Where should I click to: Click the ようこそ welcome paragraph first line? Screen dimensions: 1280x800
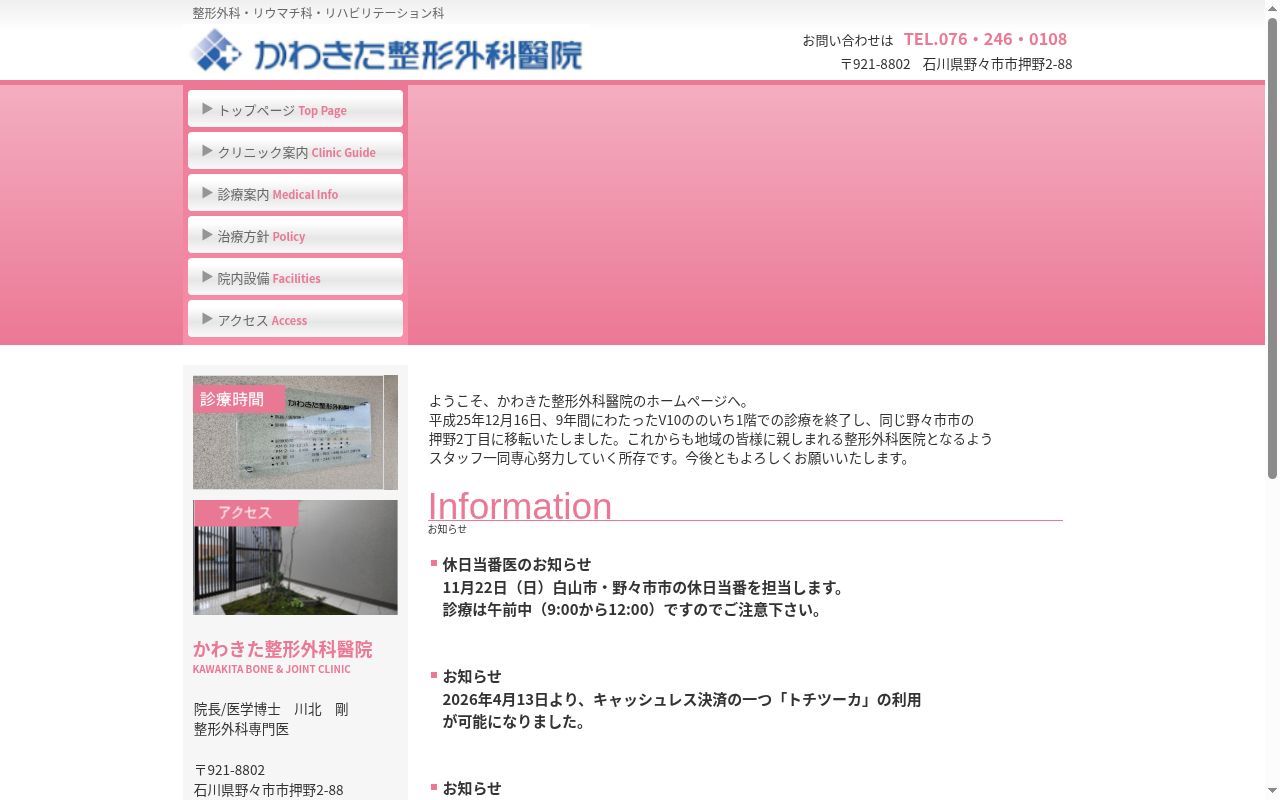589,401
